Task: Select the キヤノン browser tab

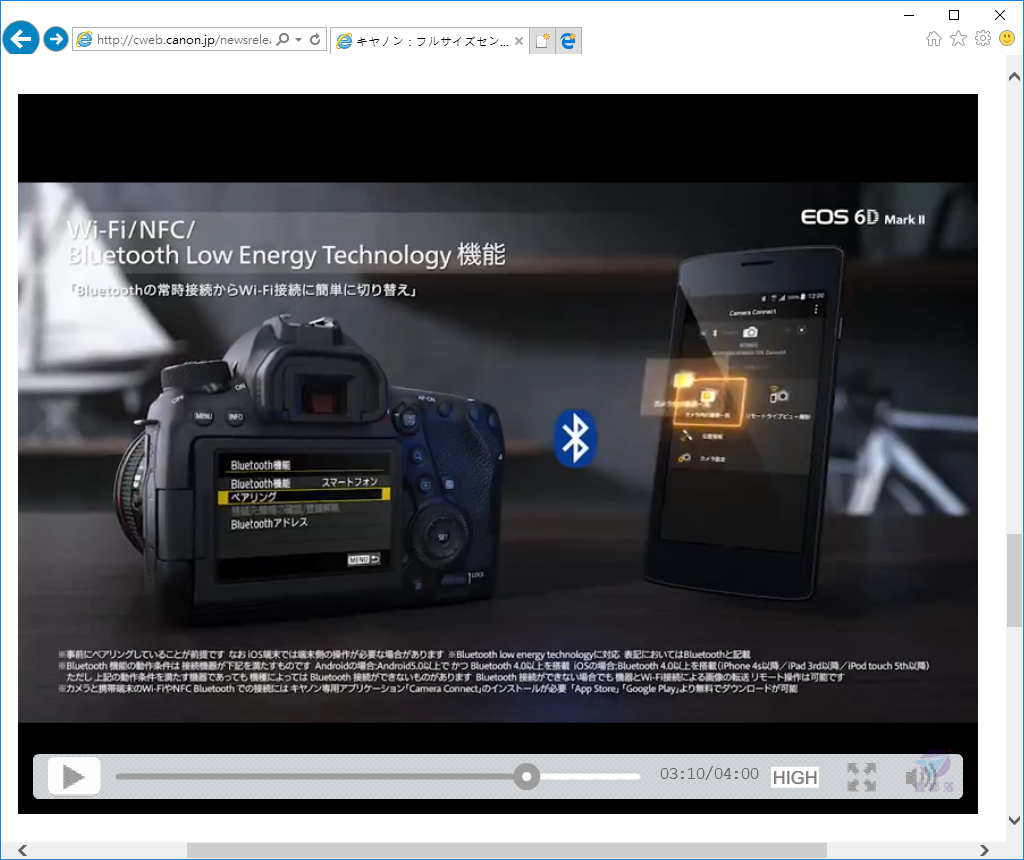Action: pyautogui.click(x=429, y=40)
